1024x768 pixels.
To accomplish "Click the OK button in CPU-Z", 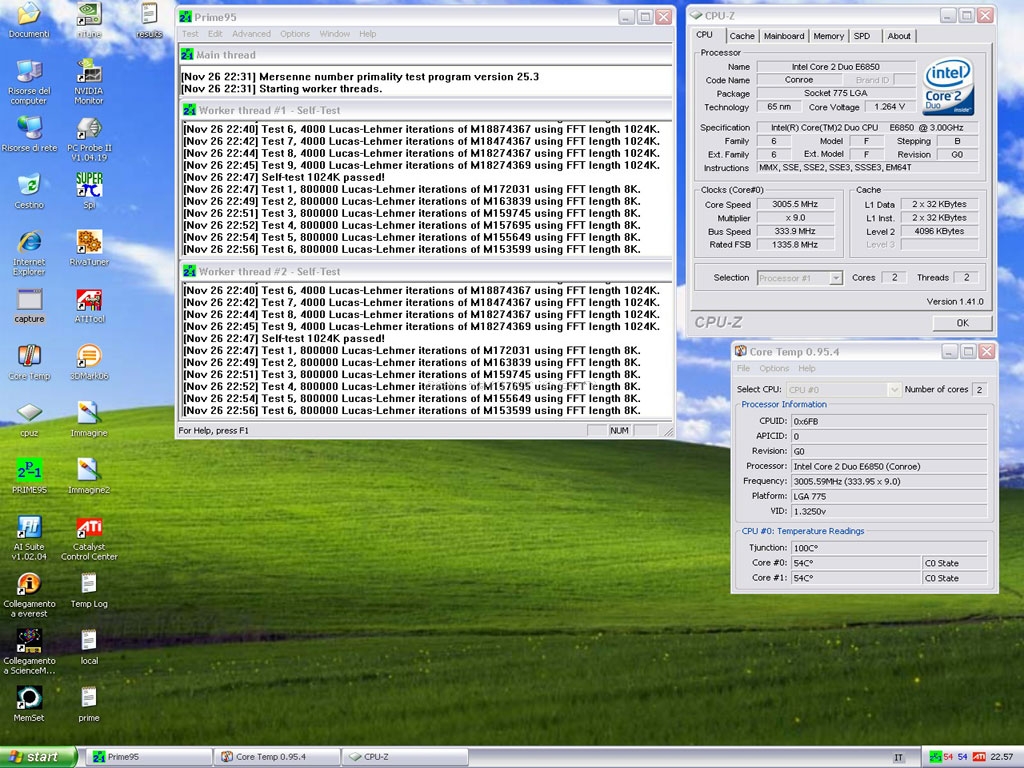I will point(963,323).
